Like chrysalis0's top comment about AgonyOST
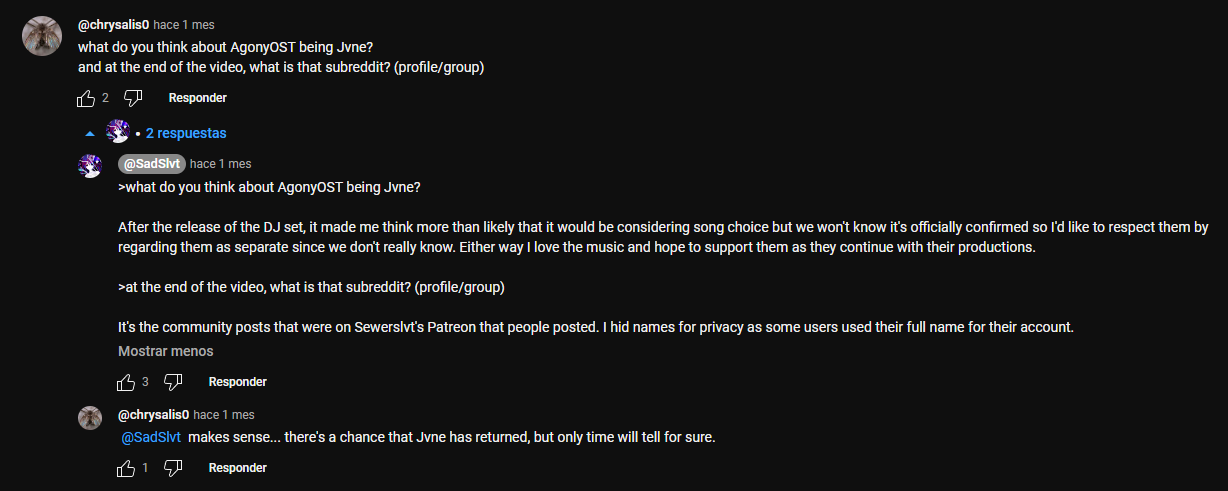This screenshot has width=1228, height=491. [x=86, y=98]
